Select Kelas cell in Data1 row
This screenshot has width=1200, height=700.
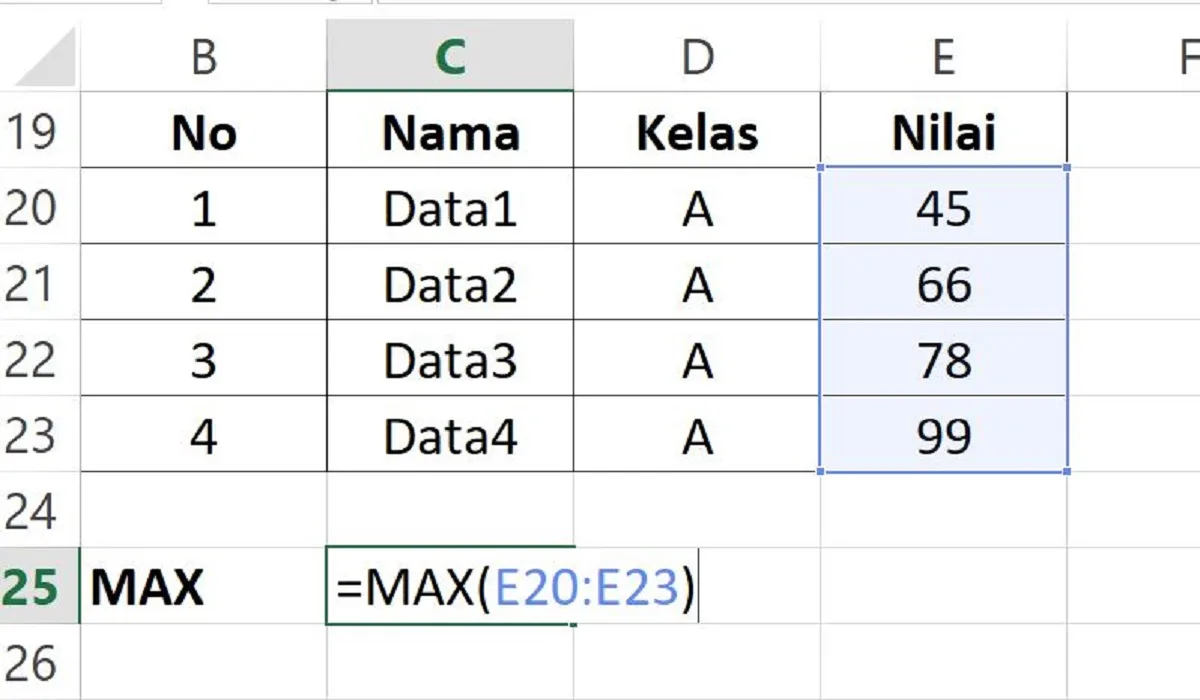pyautogui.click(x=697, y=207)
